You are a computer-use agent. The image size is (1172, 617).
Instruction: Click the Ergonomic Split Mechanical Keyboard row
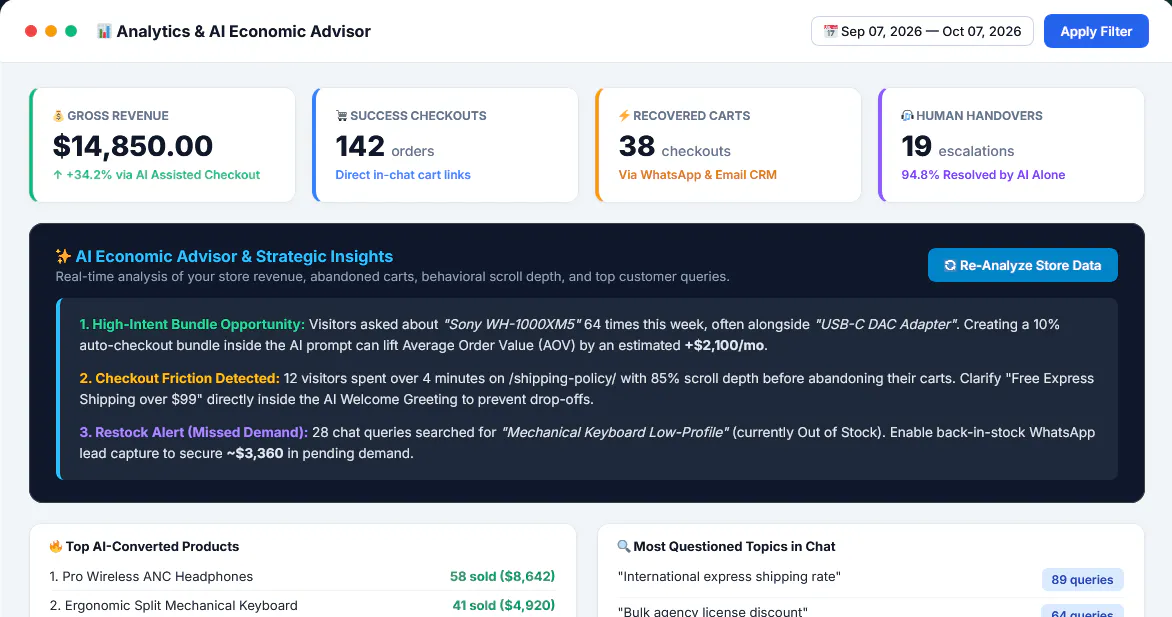pos(302,606)
